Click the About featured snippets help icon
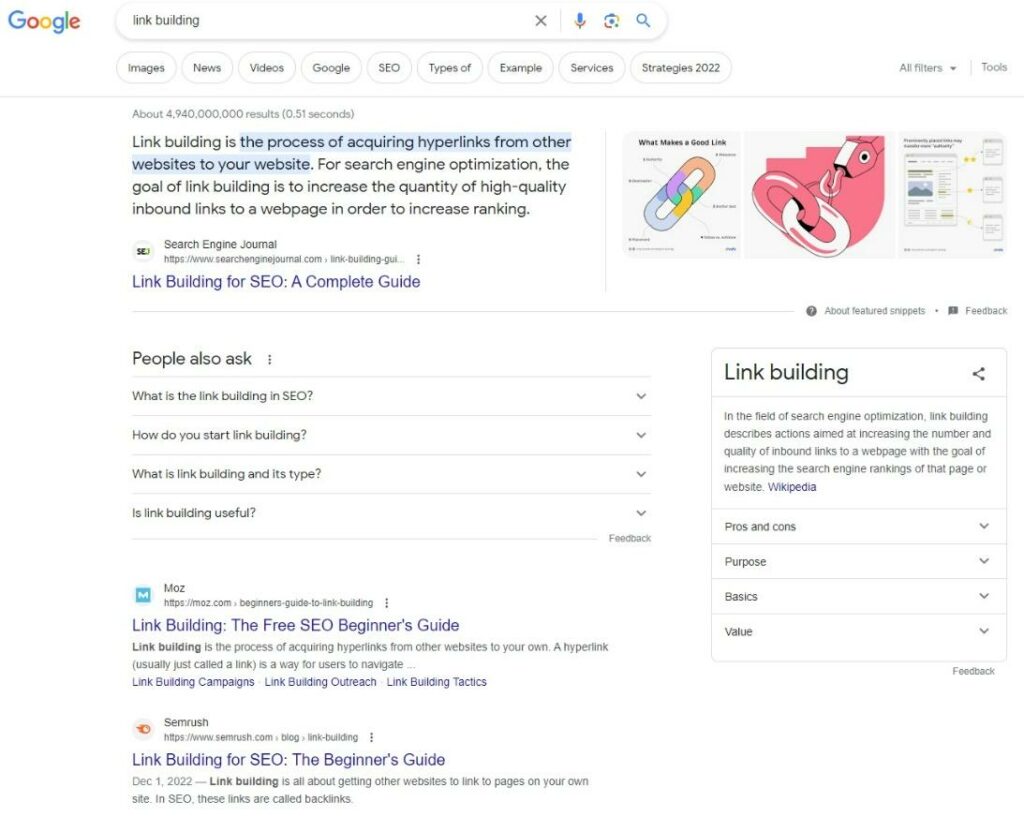The width and height of the screenshot is (1024, 817). (811, 311)
